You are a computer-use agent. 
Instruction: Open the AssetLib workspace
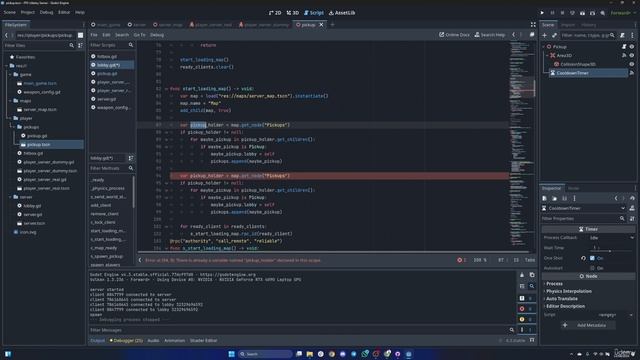pyautogui.click(x=342, y=13)
